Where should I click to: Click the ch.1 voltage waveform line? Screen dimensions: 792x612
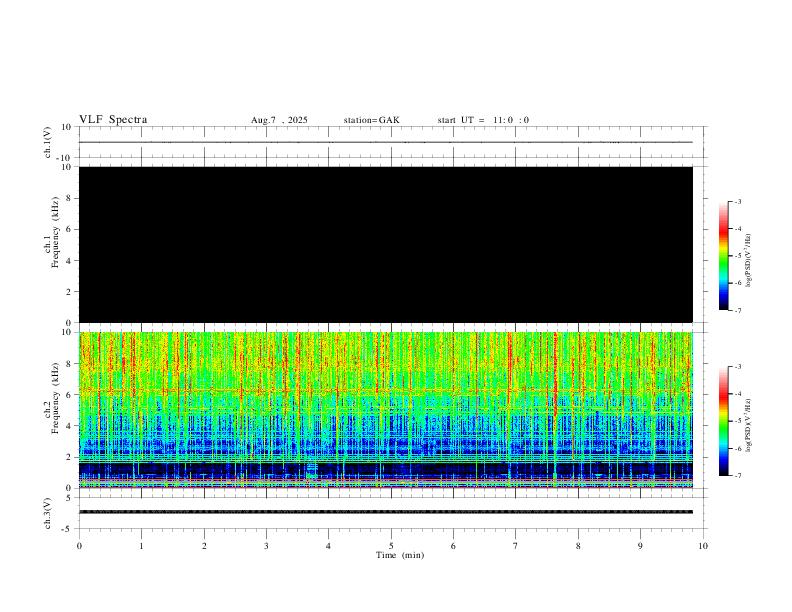pyautogui.click(x=386, y=142)
